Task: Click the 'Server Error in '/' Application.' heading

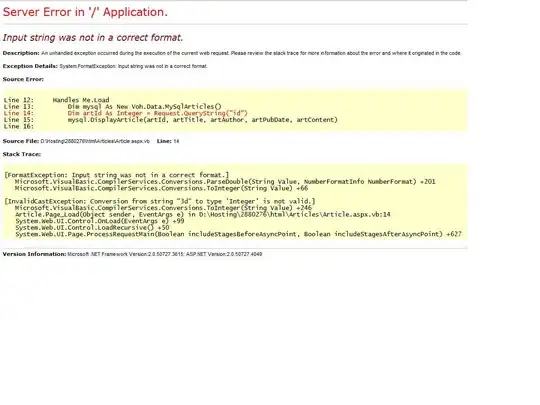Action: click(x=85, y=12)
